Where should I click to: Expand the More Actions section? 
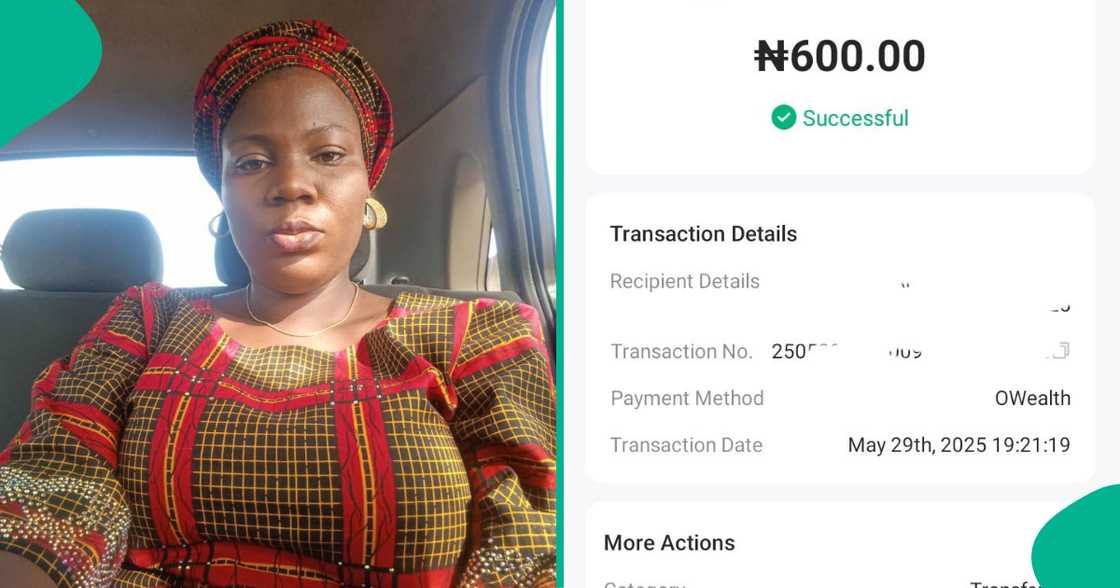pyautogui.click(x=668, y=543)
